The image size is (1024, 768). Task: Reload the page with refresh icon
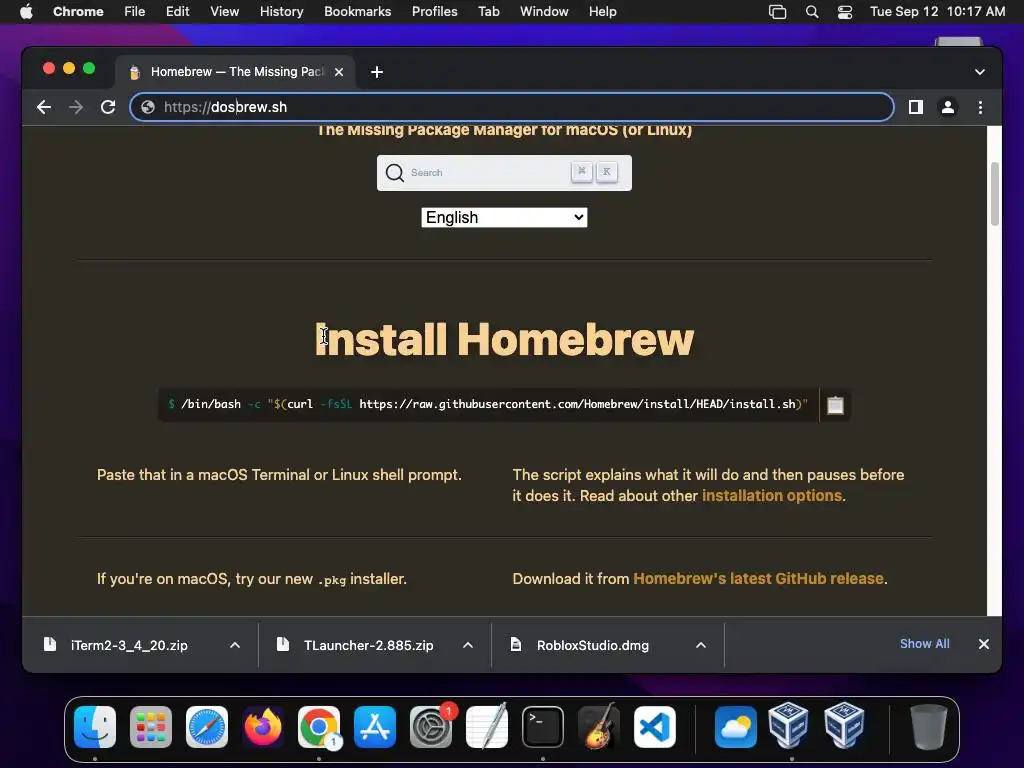coord(108,107)
